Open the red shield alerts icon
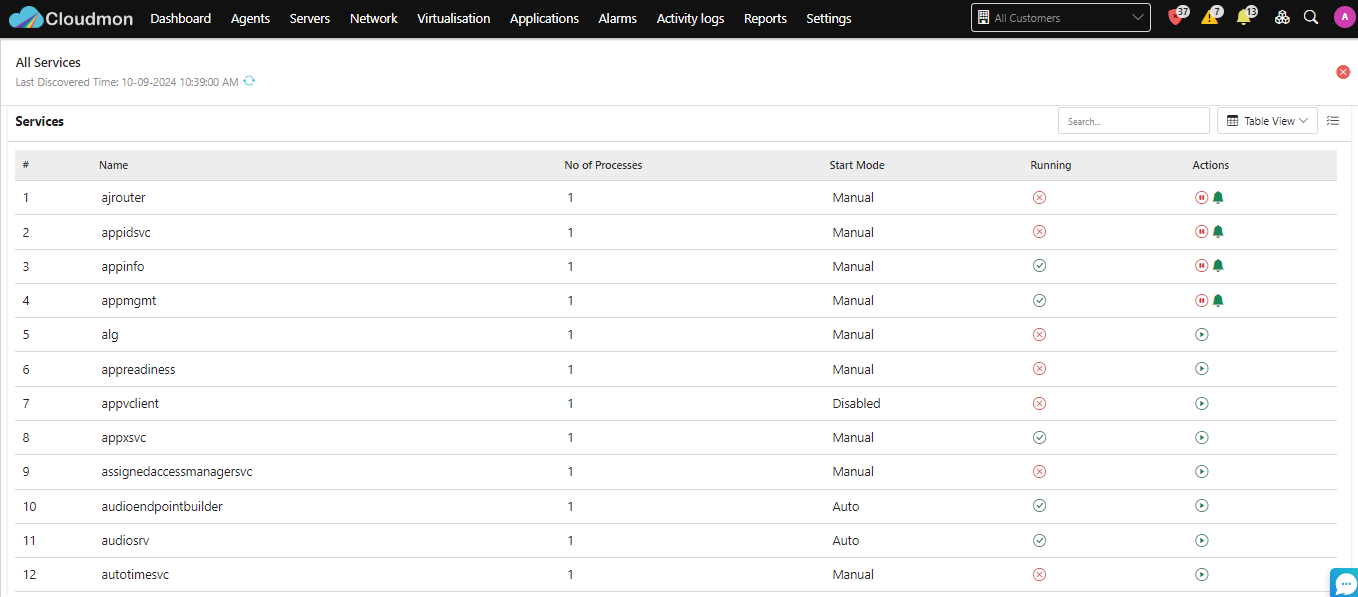 tap(1176, 18)
